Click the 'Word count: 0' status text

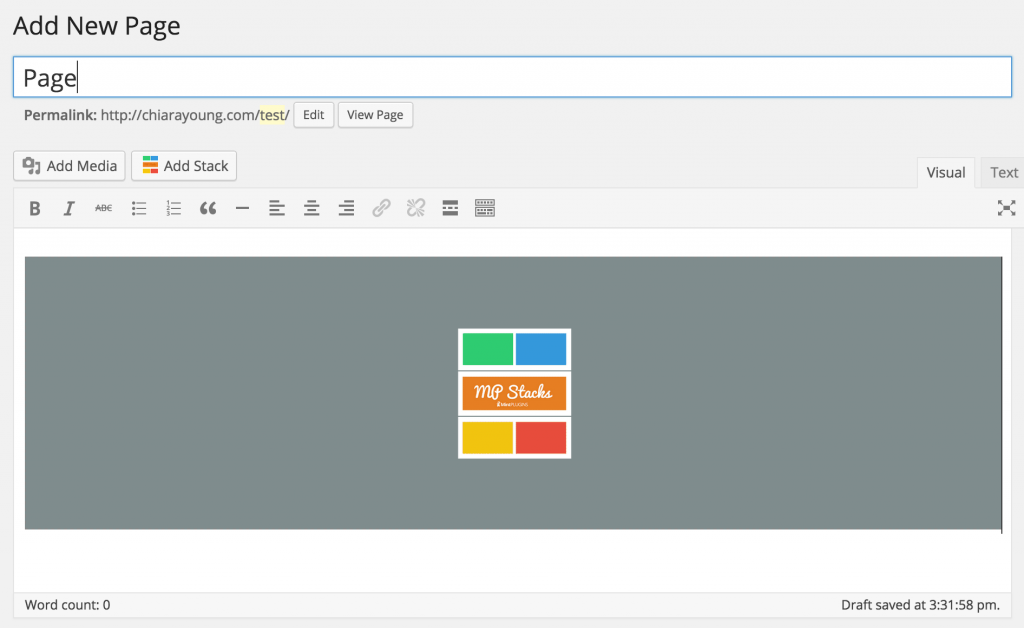[x=67, y=605]
